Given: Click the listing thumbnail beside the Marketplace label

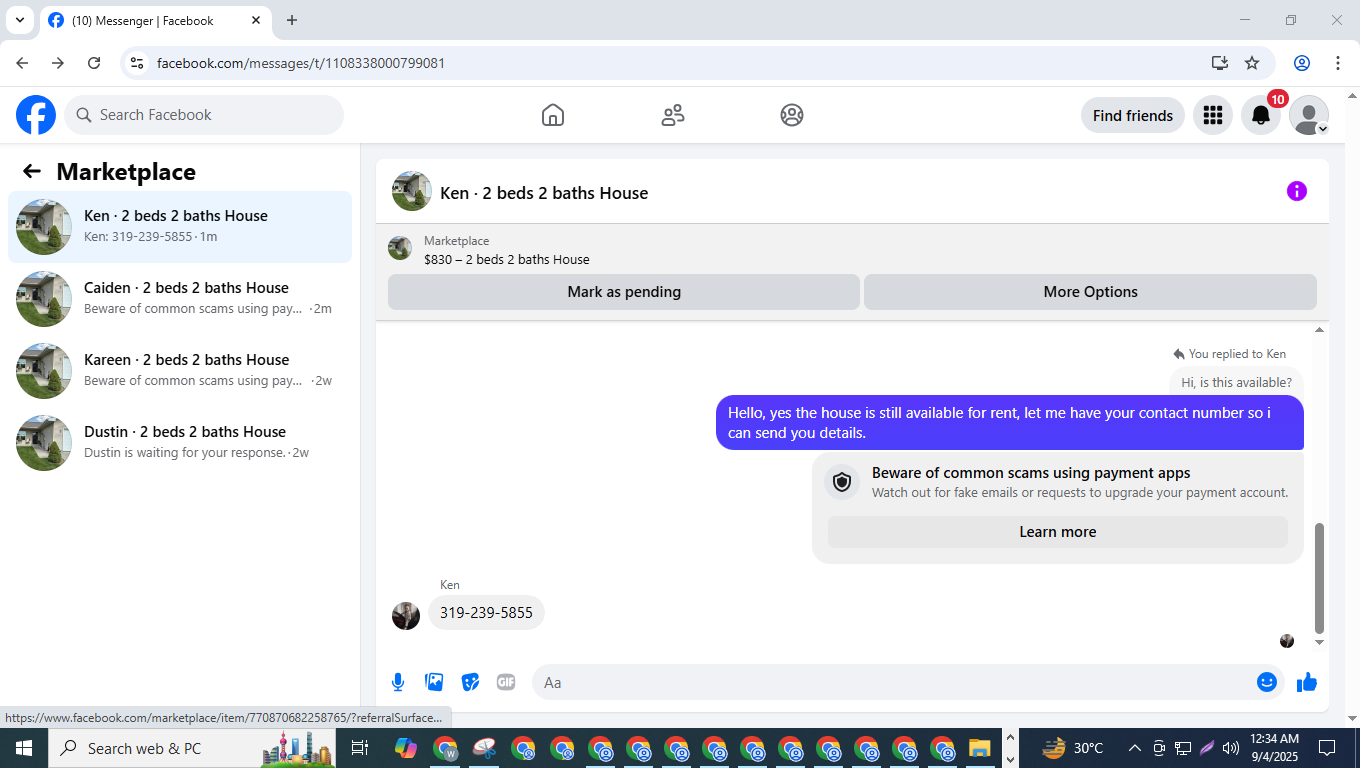Looking at the screenshot, I should point(400,248).
